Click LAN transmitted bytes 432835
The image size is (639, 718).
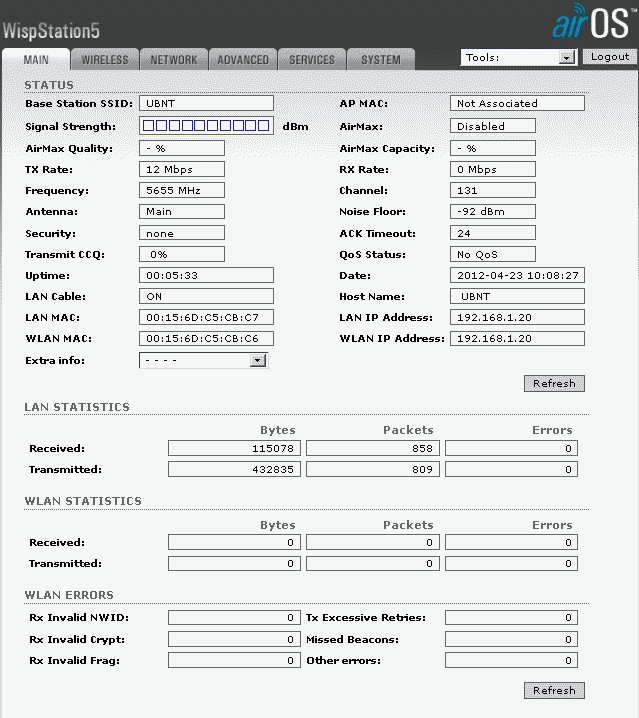pos(234,469)
